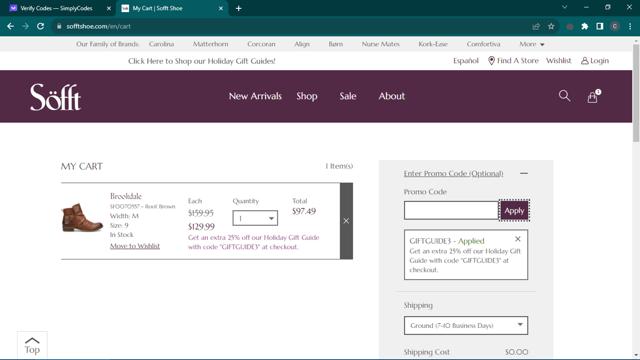This screenshot has height=360, width=640.
Task: Click the $97.49 total price
Action: [x=304, y=211]
